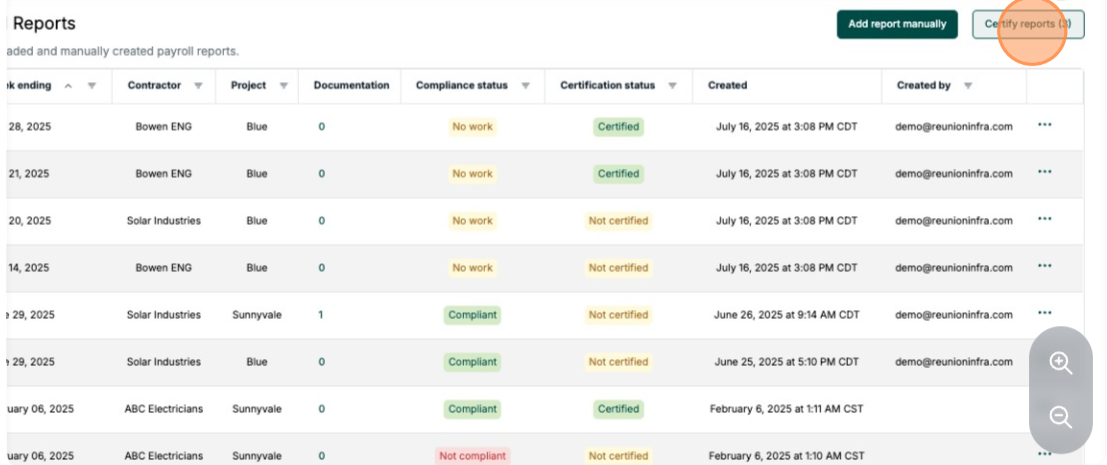
Task: Open documentation count 1 for Solar Industries Sunnyvale
Action: (x=321, y=315)
